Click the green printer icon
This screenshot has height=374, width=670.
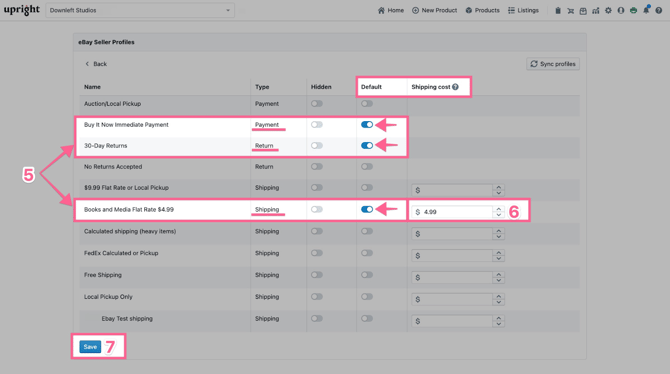click(633, 11)
